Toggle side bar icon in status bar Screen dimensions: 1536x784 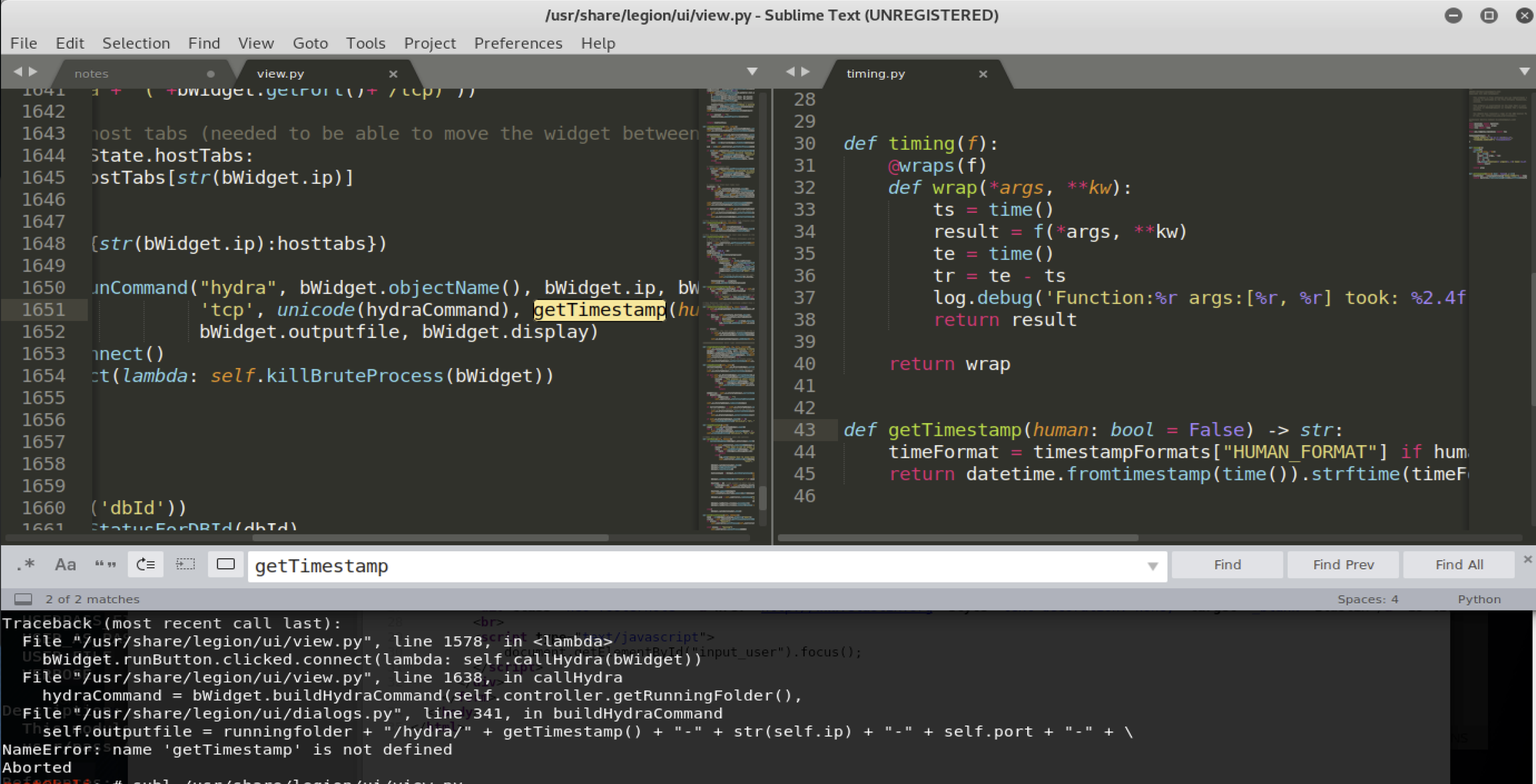point(23,599)
